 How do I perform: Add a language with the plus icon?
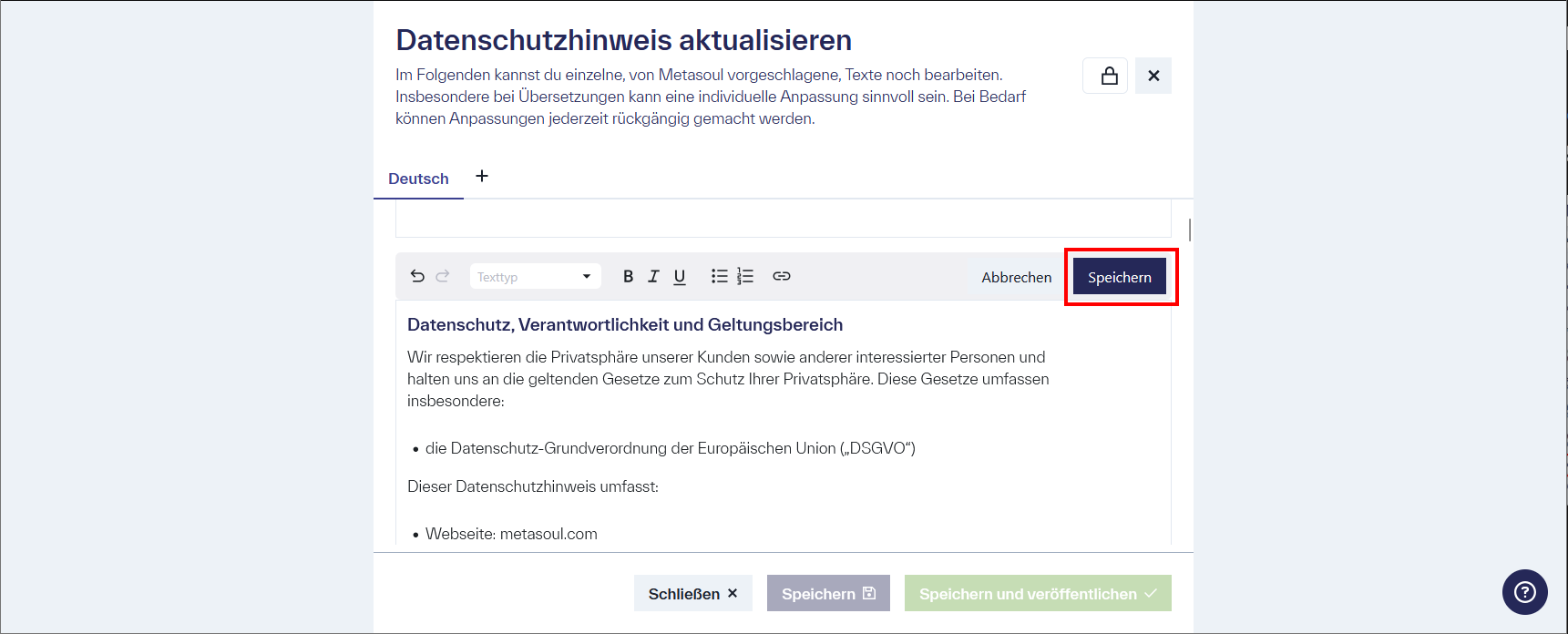482,176
